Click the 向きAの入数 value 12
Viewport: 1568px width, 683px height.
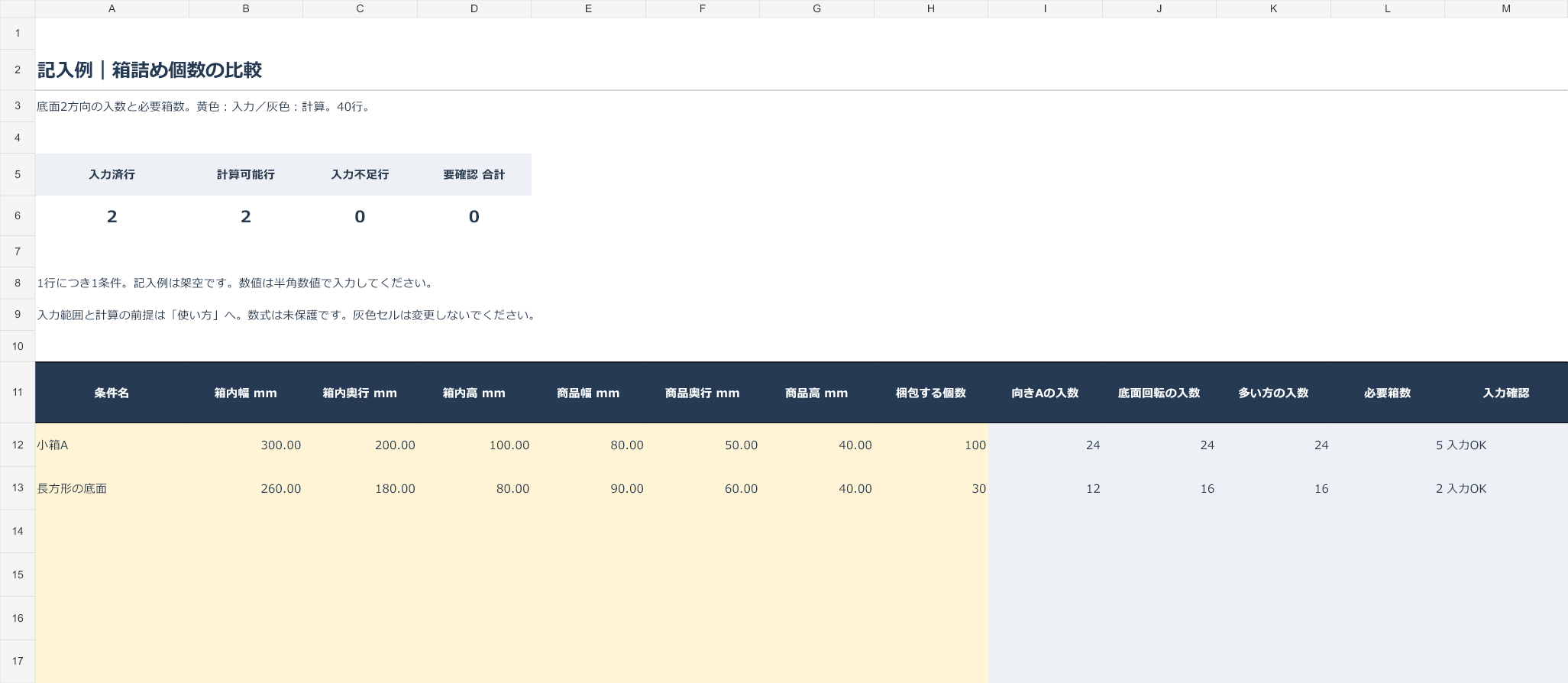click(1045, 489)
